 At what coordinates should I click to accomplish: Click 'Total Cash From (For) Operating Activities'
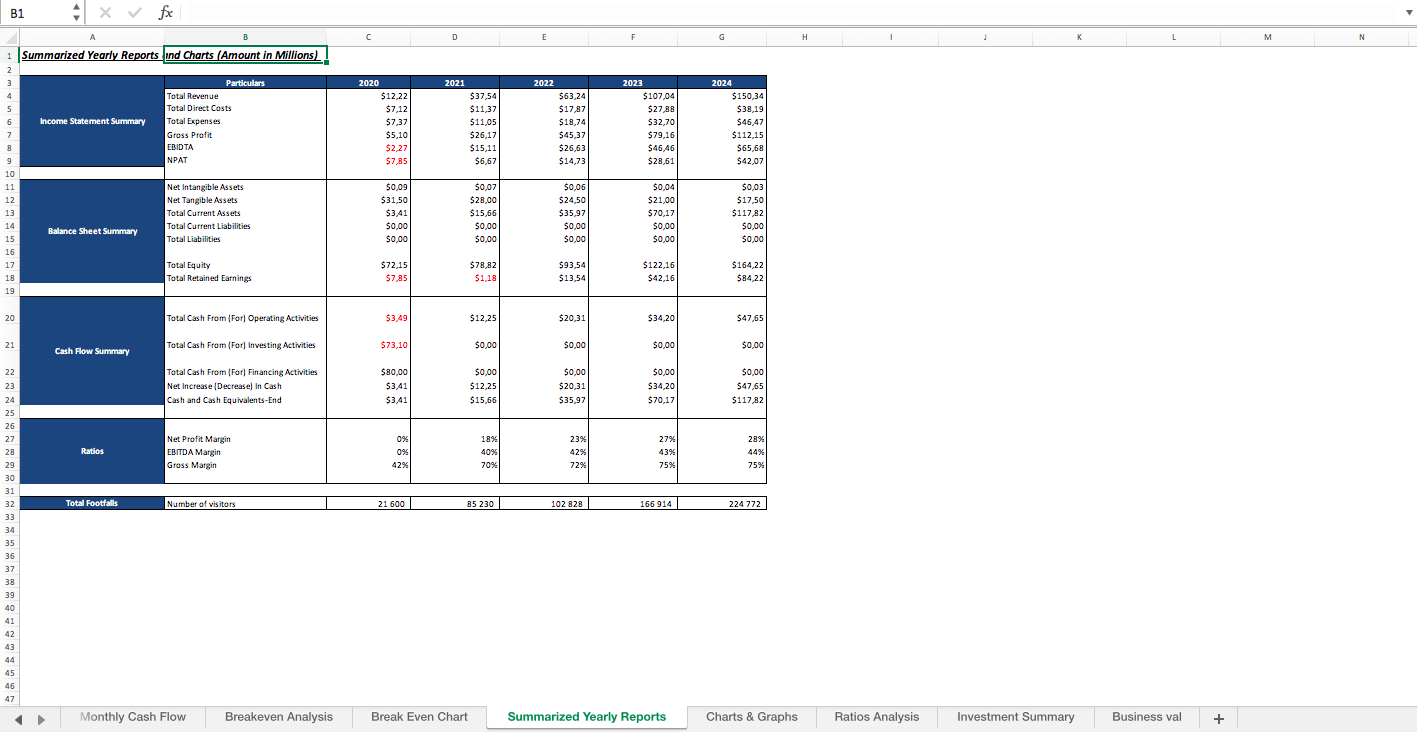coord(242,318)
